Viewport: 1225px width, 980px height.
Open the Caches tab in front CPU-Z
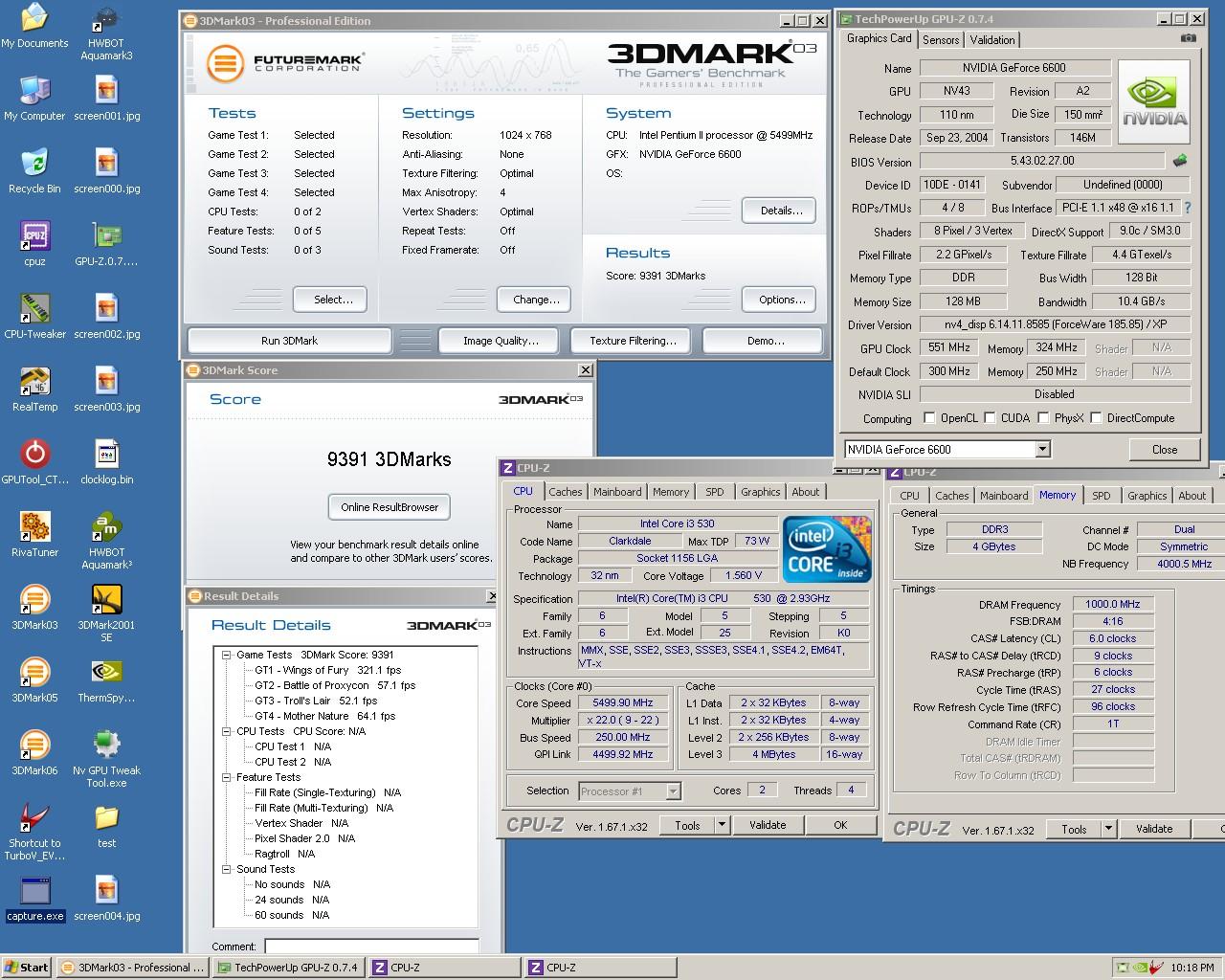[x=565, y=492]
